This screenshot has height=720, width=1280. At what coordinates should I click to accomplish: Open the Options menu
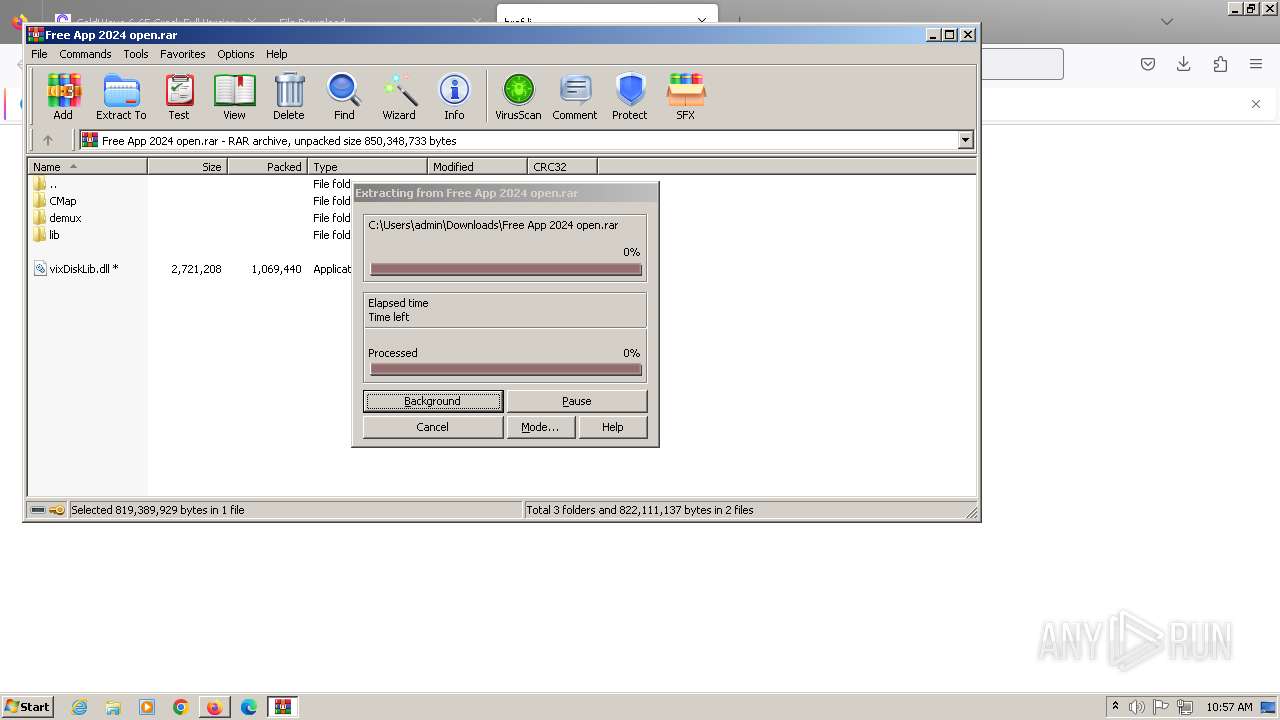coord(236,54)
